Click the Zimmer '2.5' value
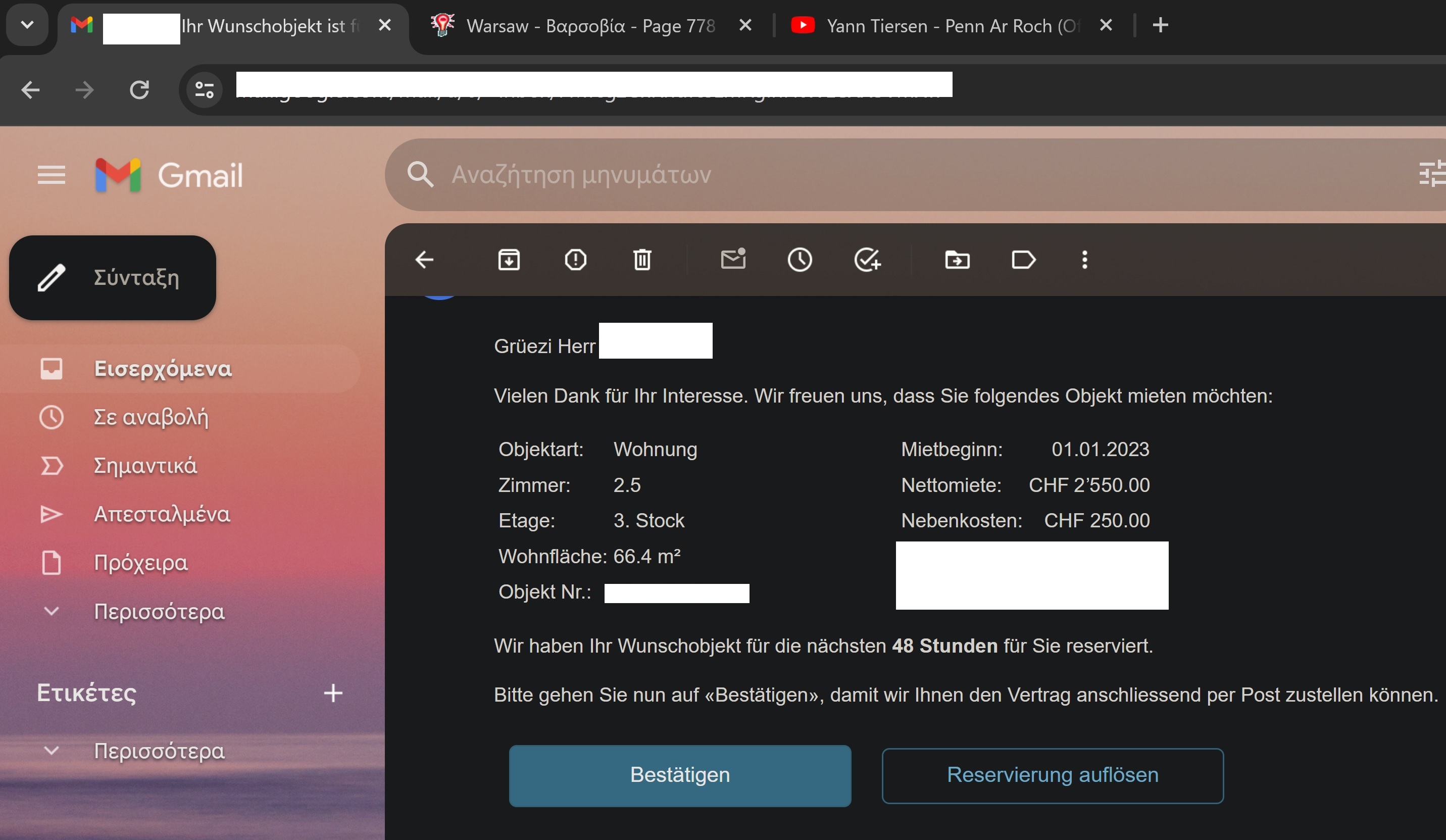Viewport: 1446px width, 840px height. pos(627,485)
